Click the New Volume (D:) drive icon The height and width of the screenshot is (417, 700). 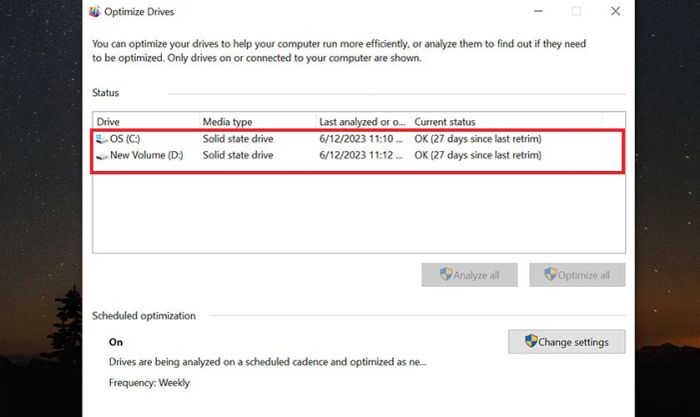click(101, 156)
